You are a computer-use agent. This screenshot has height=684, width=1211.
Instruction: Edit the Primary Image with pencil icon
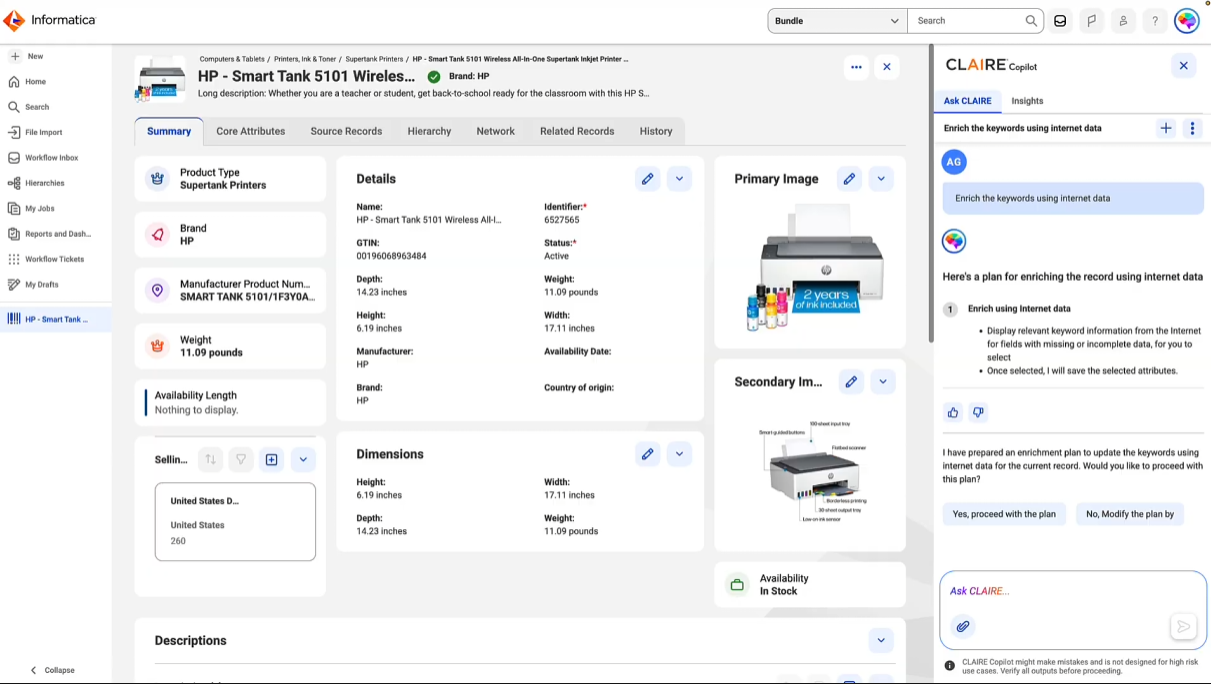click(x=849, y=179)
